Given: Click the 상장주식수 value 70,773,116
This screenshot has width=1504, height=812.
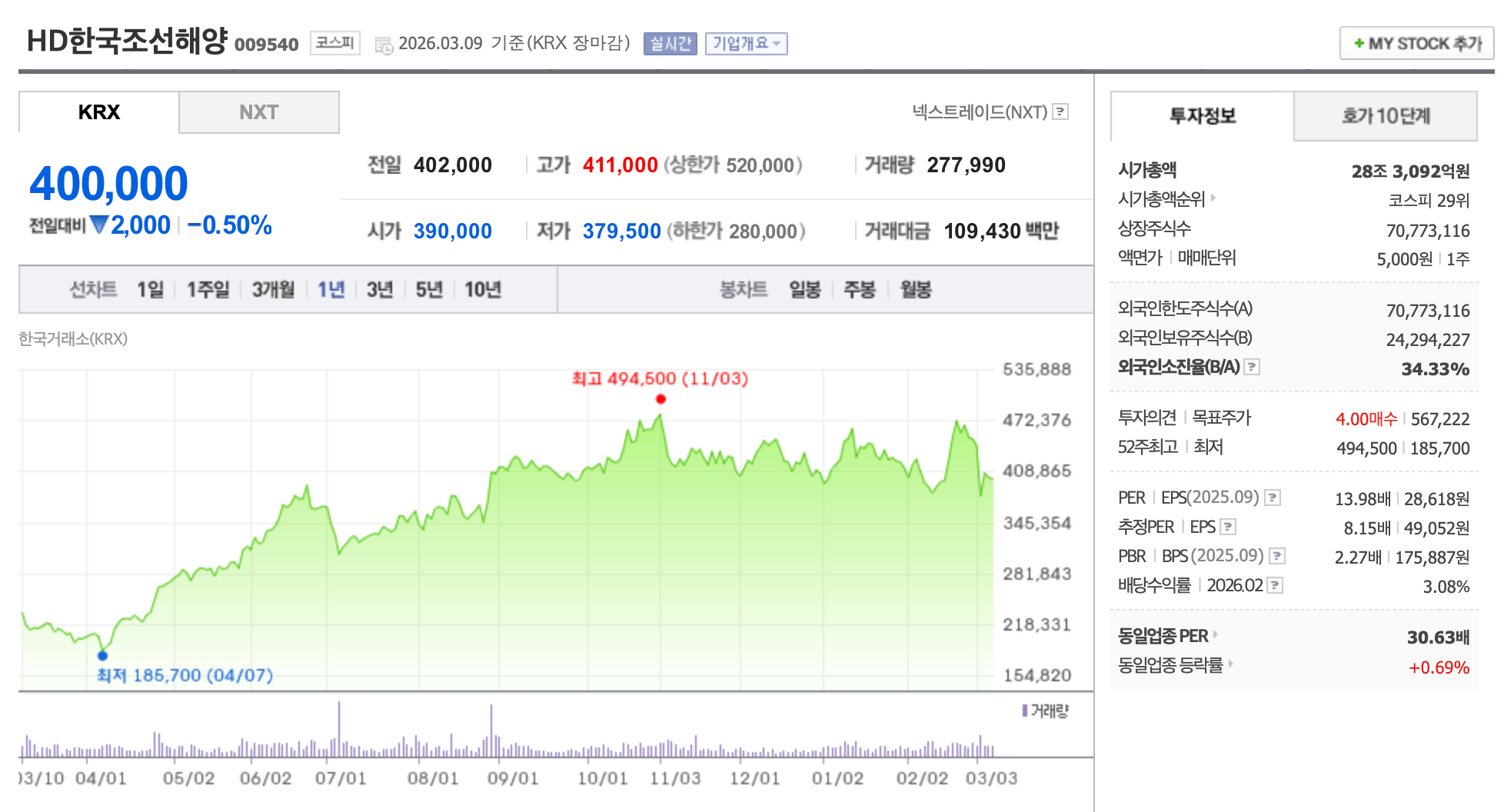Looking at the screenshot, I should click(x=1428, y=231).
